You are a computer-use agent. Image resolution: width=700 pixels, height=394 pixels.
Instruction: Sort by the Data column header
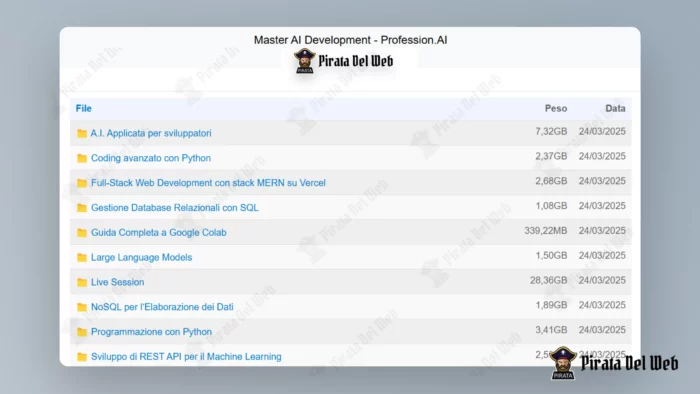pos(615,108)
